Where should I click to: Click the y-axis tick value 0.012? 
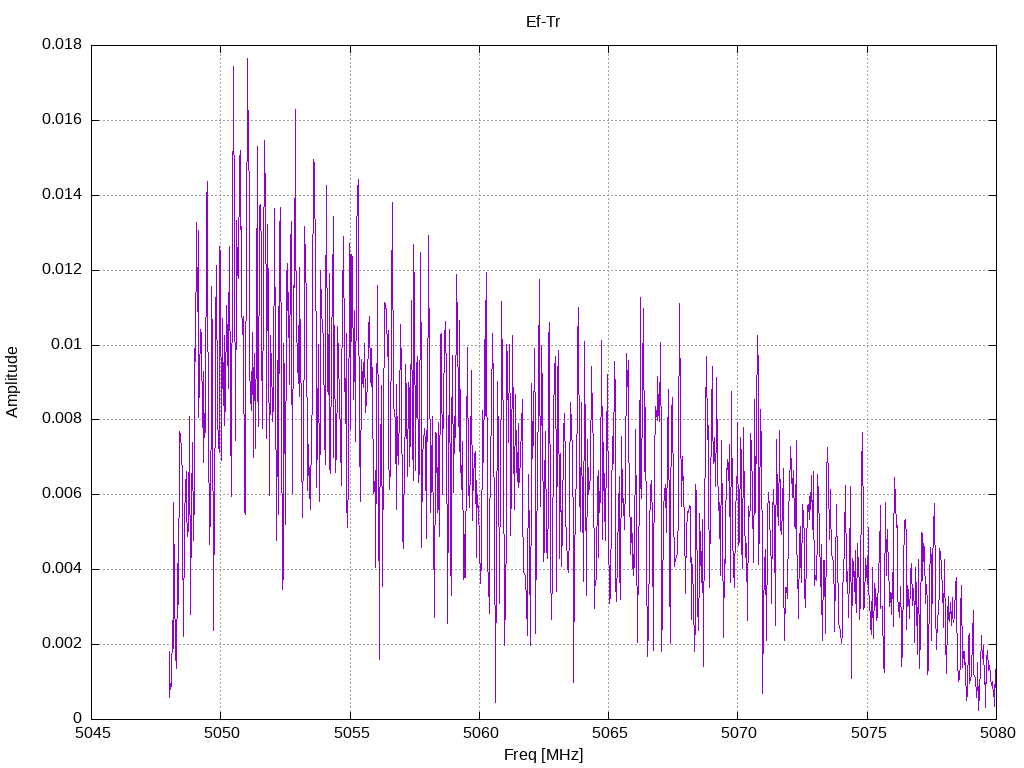click(62, 269)
